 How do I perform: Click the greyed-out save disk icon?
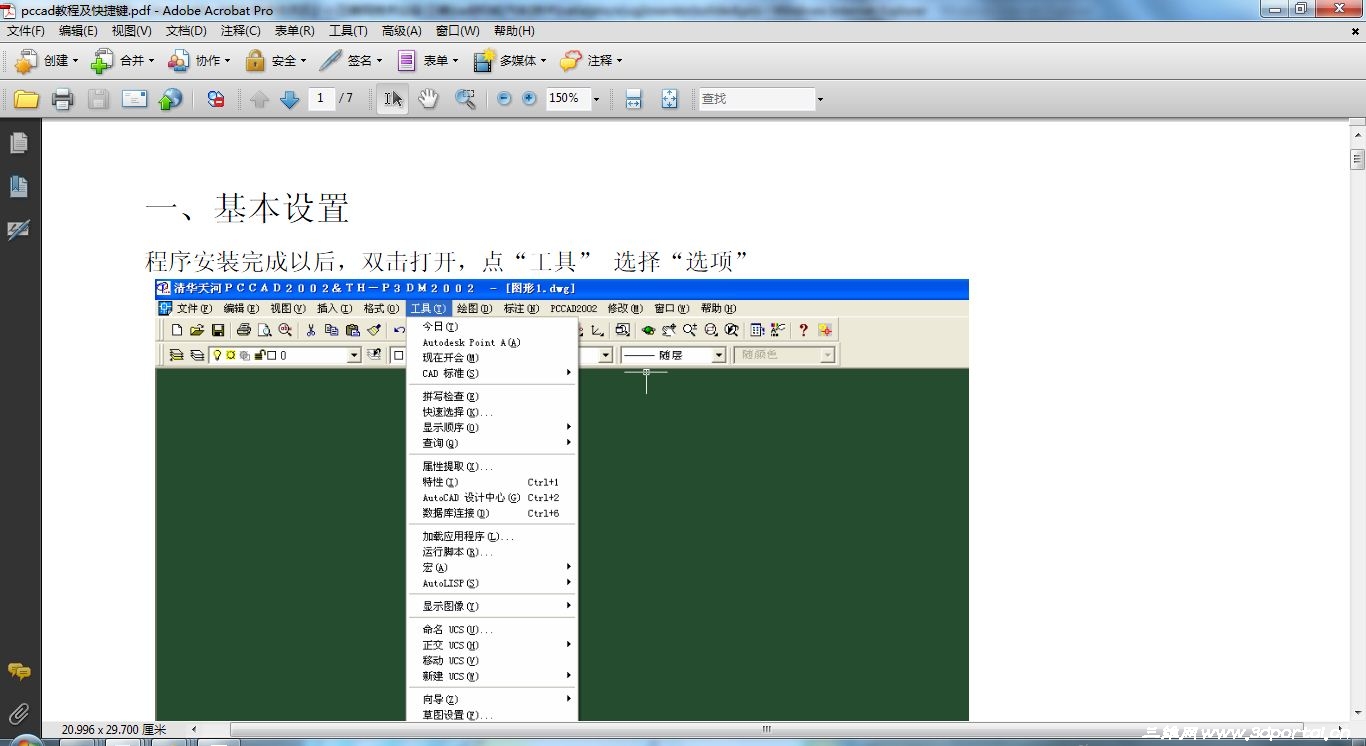(98, 99)
